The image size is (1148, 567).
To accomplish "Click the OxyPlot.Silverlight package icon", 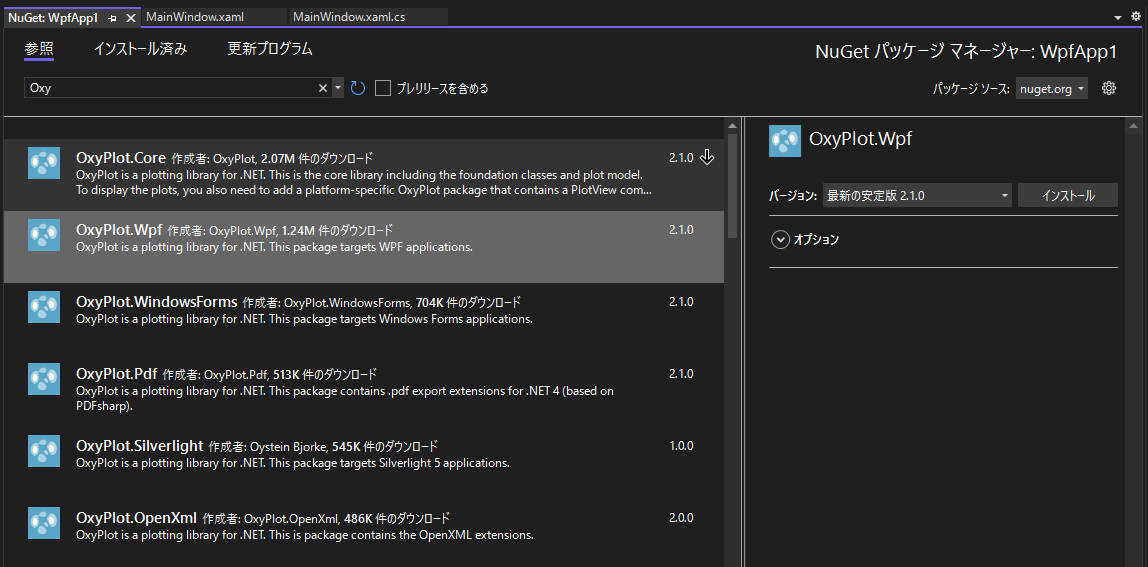I will click(x=44, y=451).
